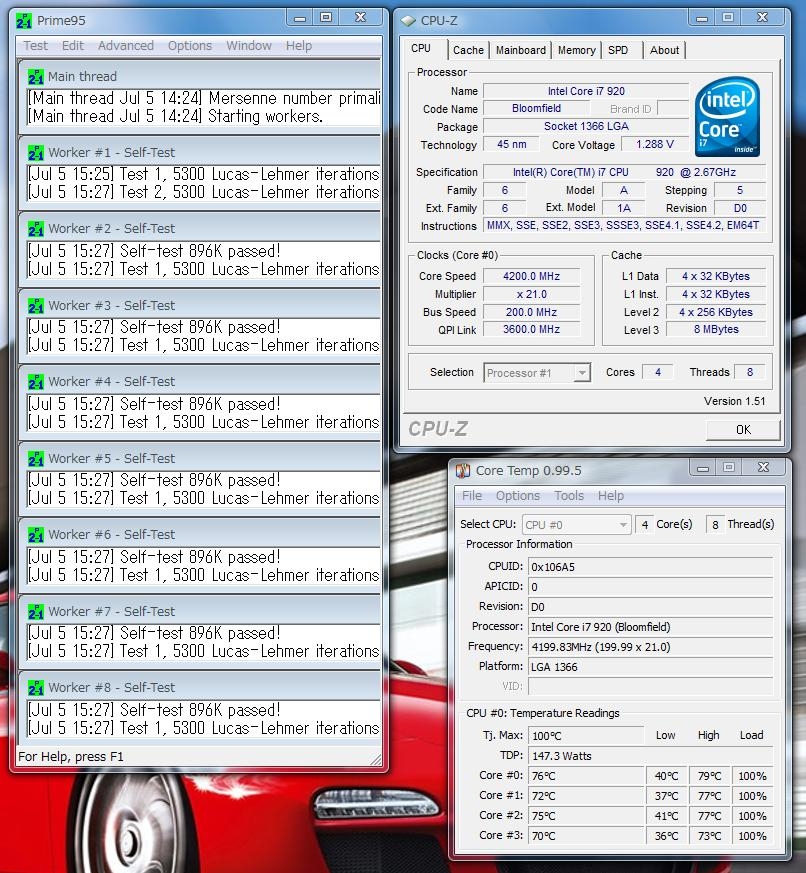Click the Socket 1366 LGA package field

tap(586, 126)
